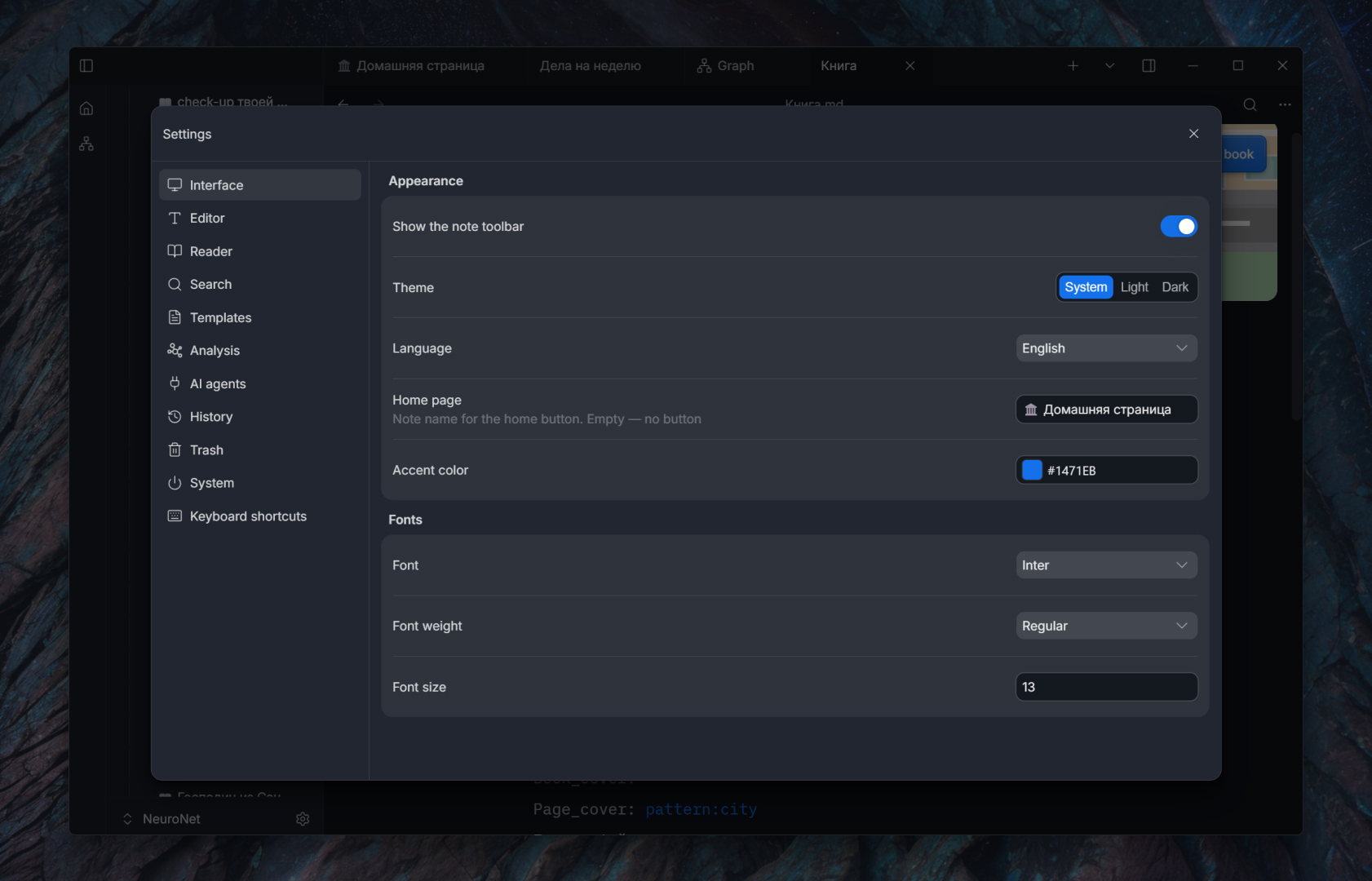Toggle the right split panel icon
Viewport: 1372px width, 881px height.
click(1148, 66)
